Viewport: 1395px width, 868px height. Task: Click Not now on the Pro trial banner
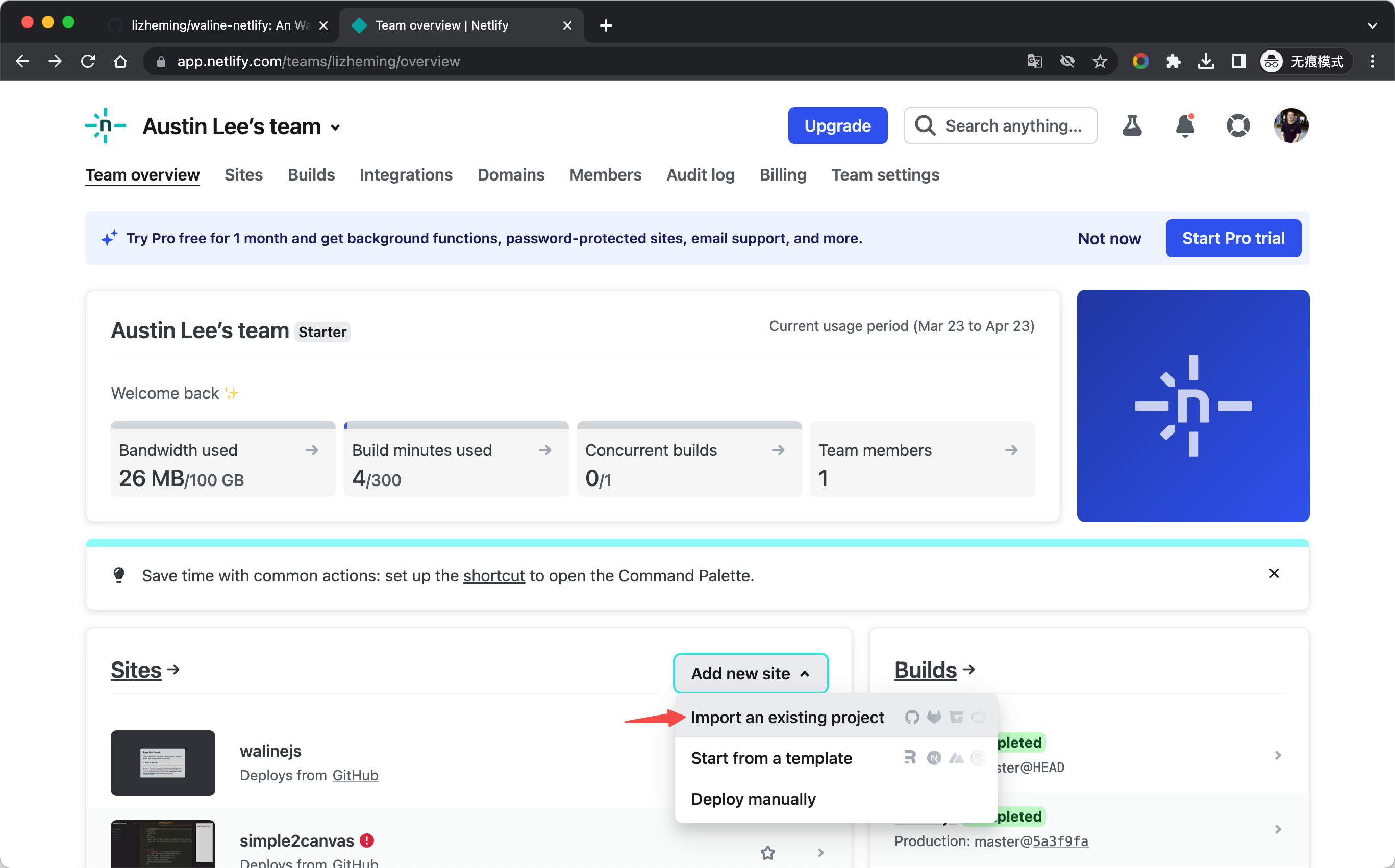point(1108,238)
